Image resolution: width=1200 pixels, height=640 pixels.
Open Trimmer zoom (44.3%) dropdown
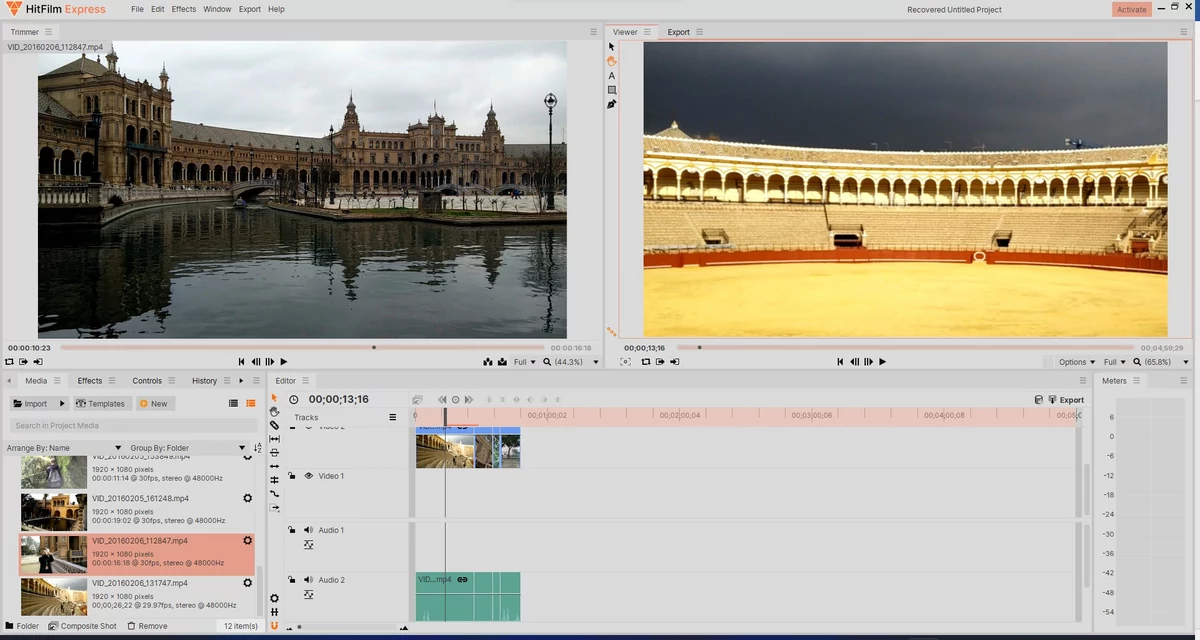[569, 362]
